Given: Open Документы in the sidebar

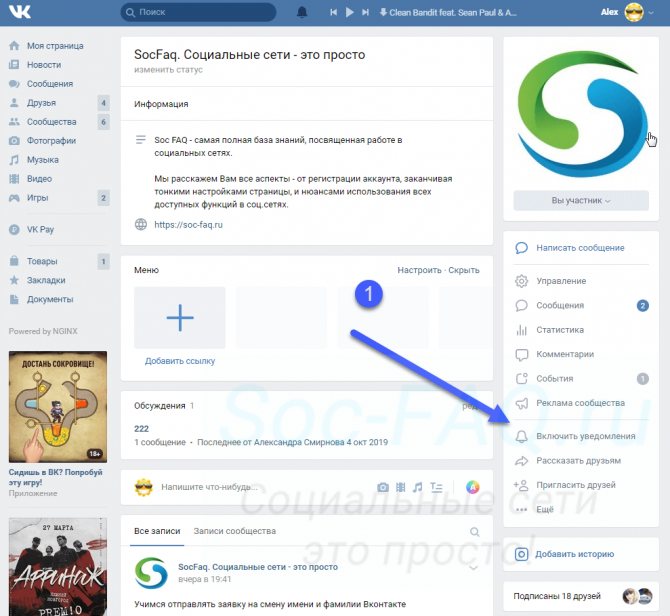Looking at the screenshot, I should point(50,299).
